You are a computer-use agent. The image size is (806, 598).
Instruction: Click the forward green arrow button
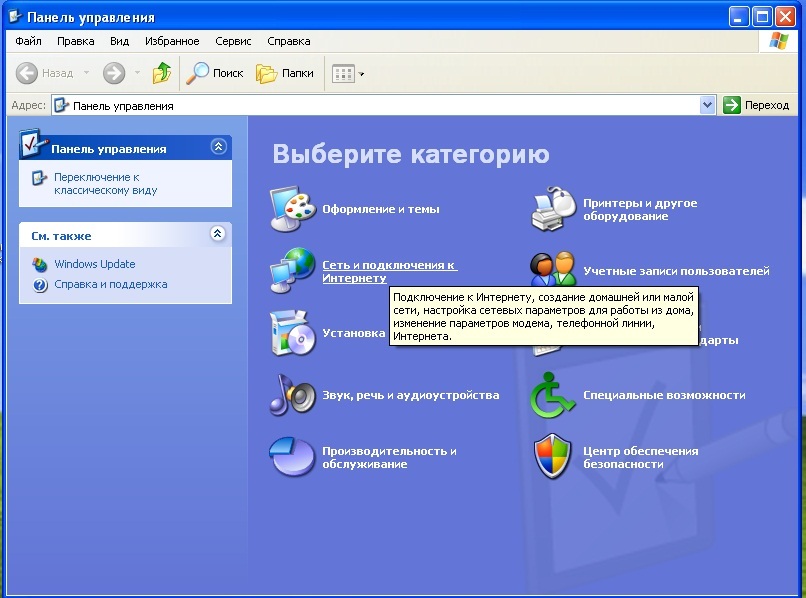[x=114, y=73]
